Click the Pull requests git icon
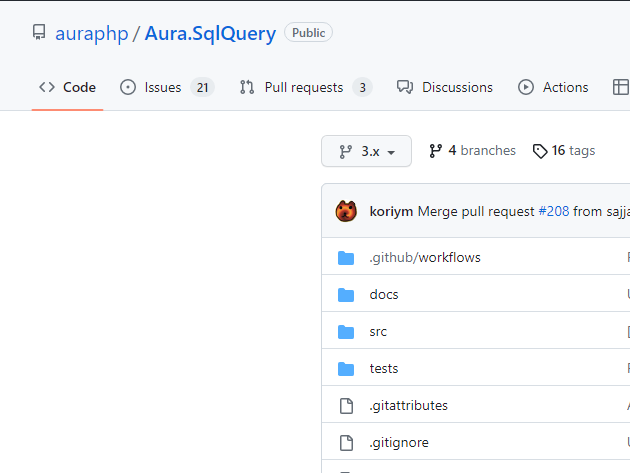This screenshot has width=630, height=473. (x=247, y=87)
